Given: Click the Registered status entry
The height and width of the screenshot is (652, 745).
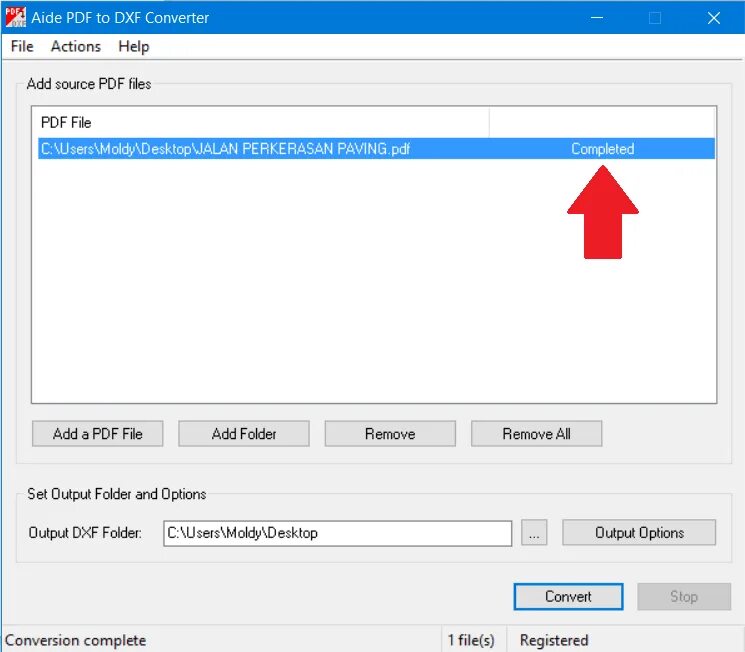Looking at the screenshot, I should tap(554, 640).
